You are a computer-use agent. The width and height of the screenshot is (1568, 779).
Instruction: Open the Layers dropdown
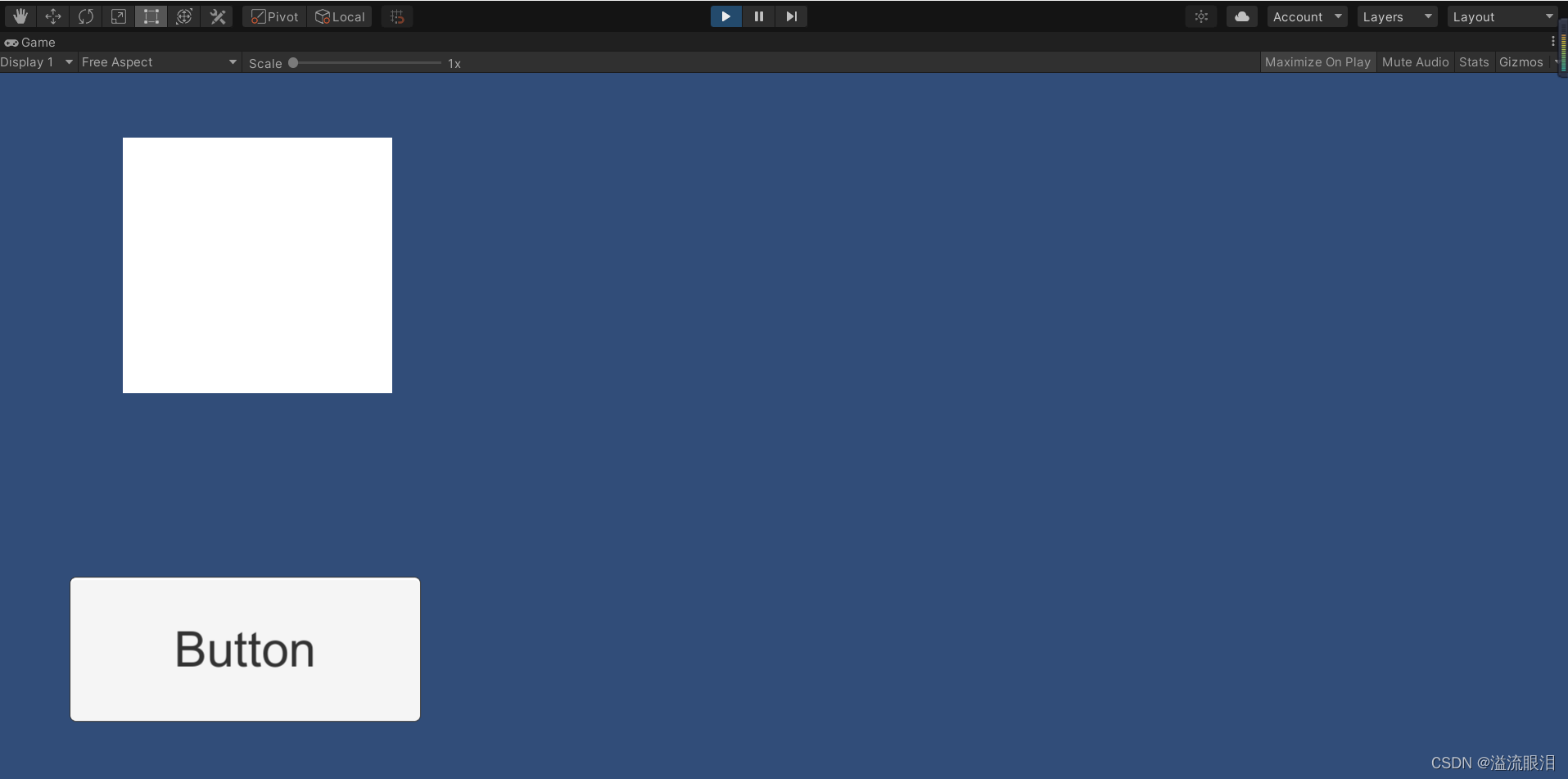[x=1397, y=16]
